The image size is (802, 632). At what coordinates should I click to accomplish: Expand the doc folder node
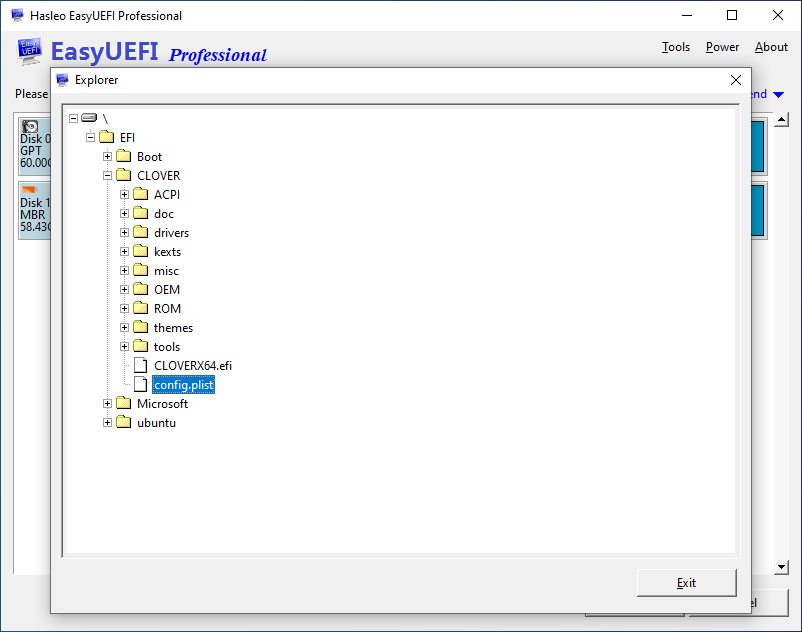(x=124, y=213)
